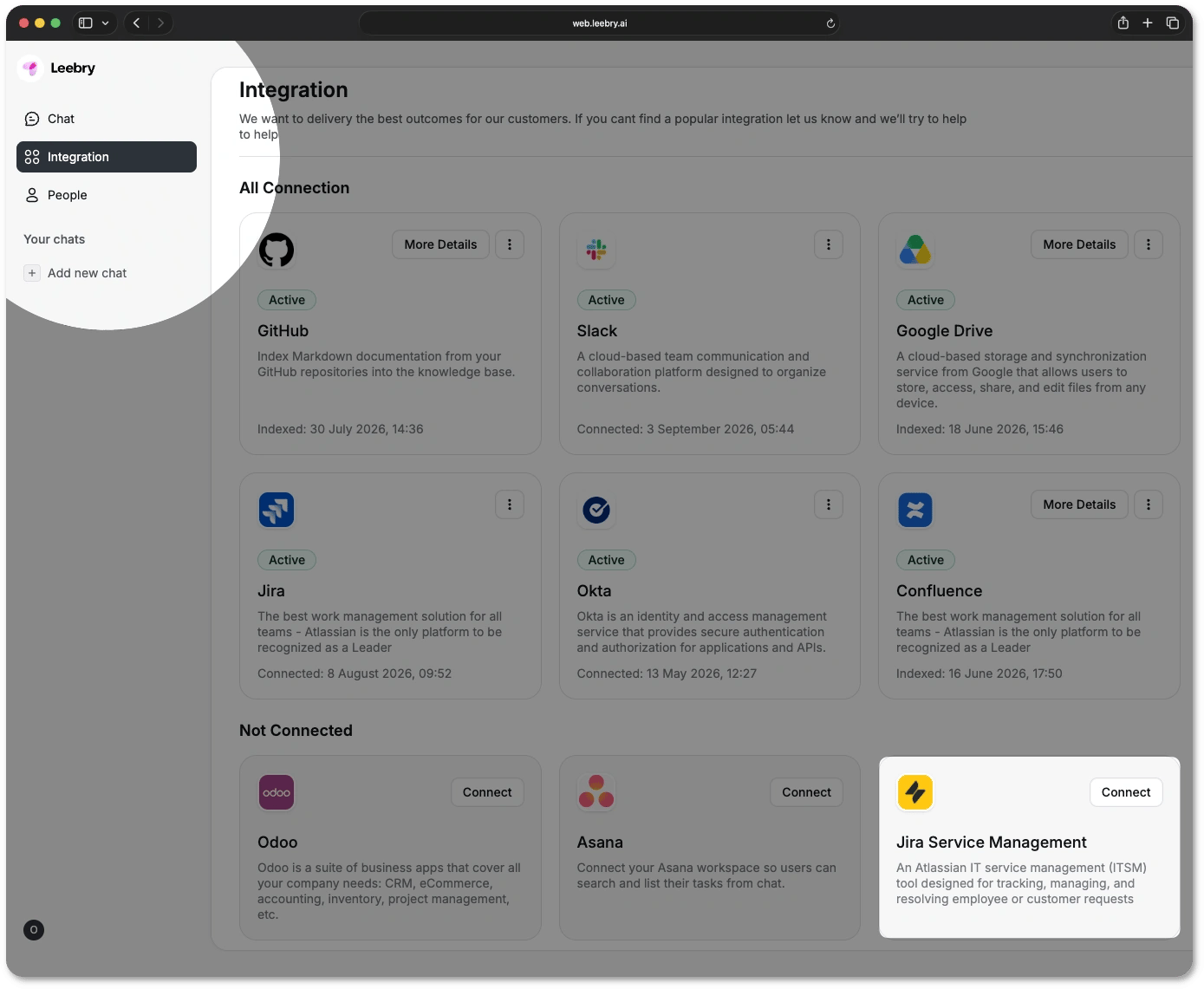The height and width of the screenshot is (989, 1204).
Task: Click the browser Share icon
Action: (x=1123, y=23)
